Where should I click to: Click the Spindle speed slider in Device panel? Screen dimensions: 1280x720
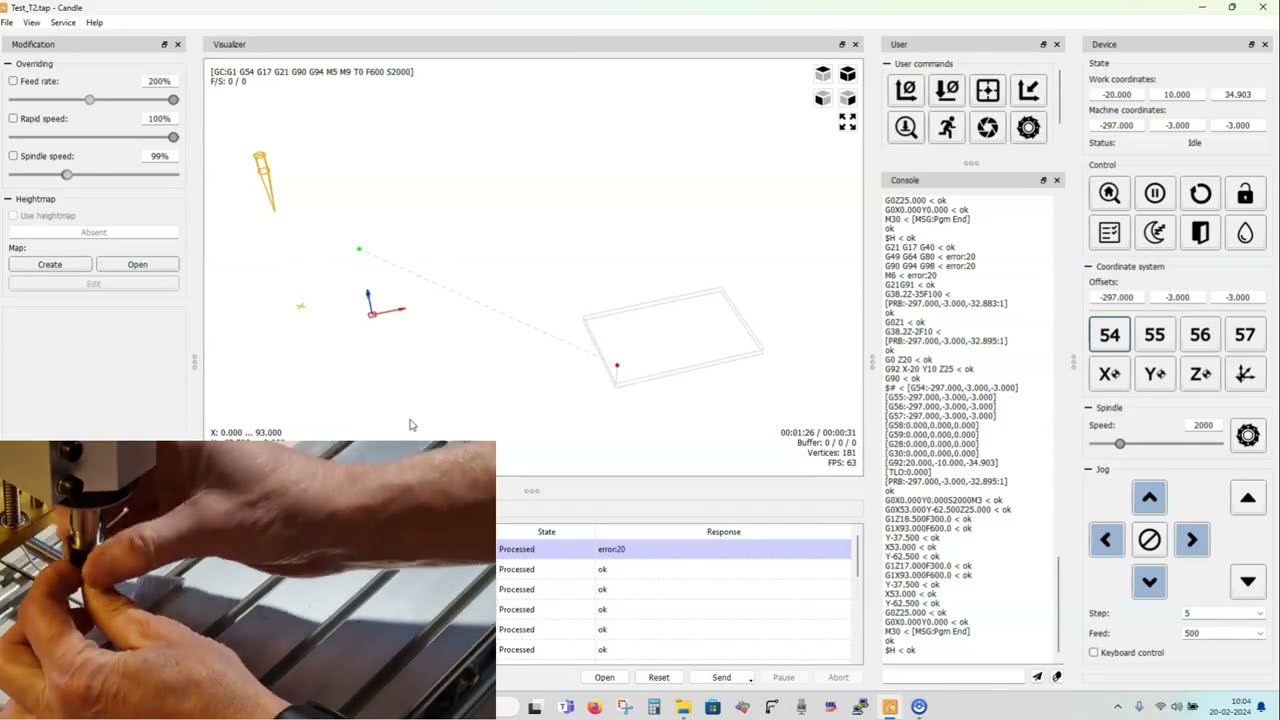pyautogui.click(x=1155, y=444)
